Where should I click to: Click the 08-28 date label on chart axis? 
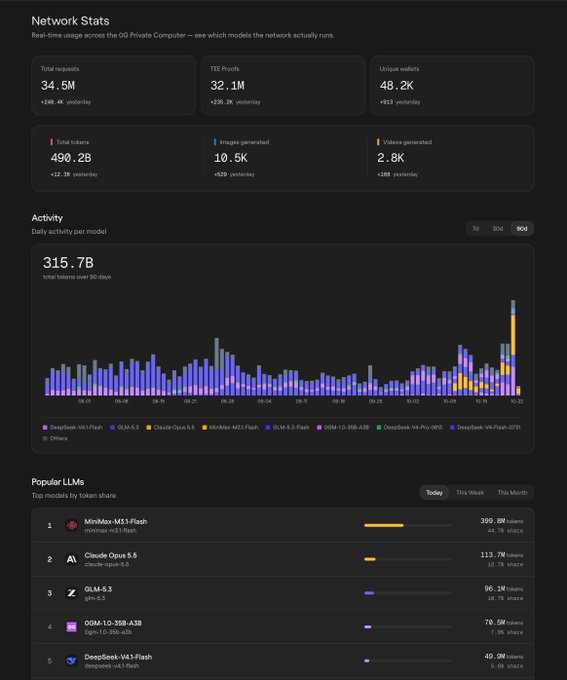point(227,402)
